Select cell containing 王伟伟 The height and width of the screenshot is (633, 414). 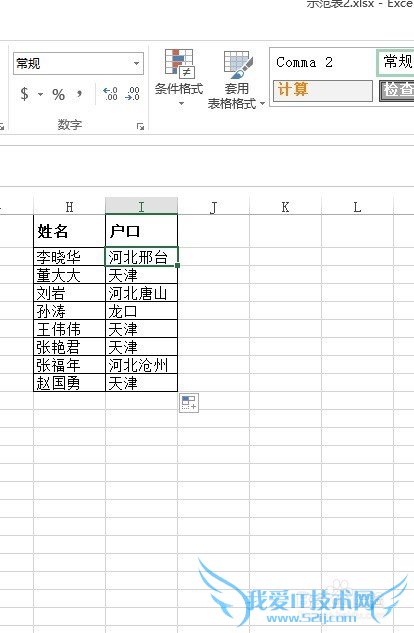pos(69,329)
